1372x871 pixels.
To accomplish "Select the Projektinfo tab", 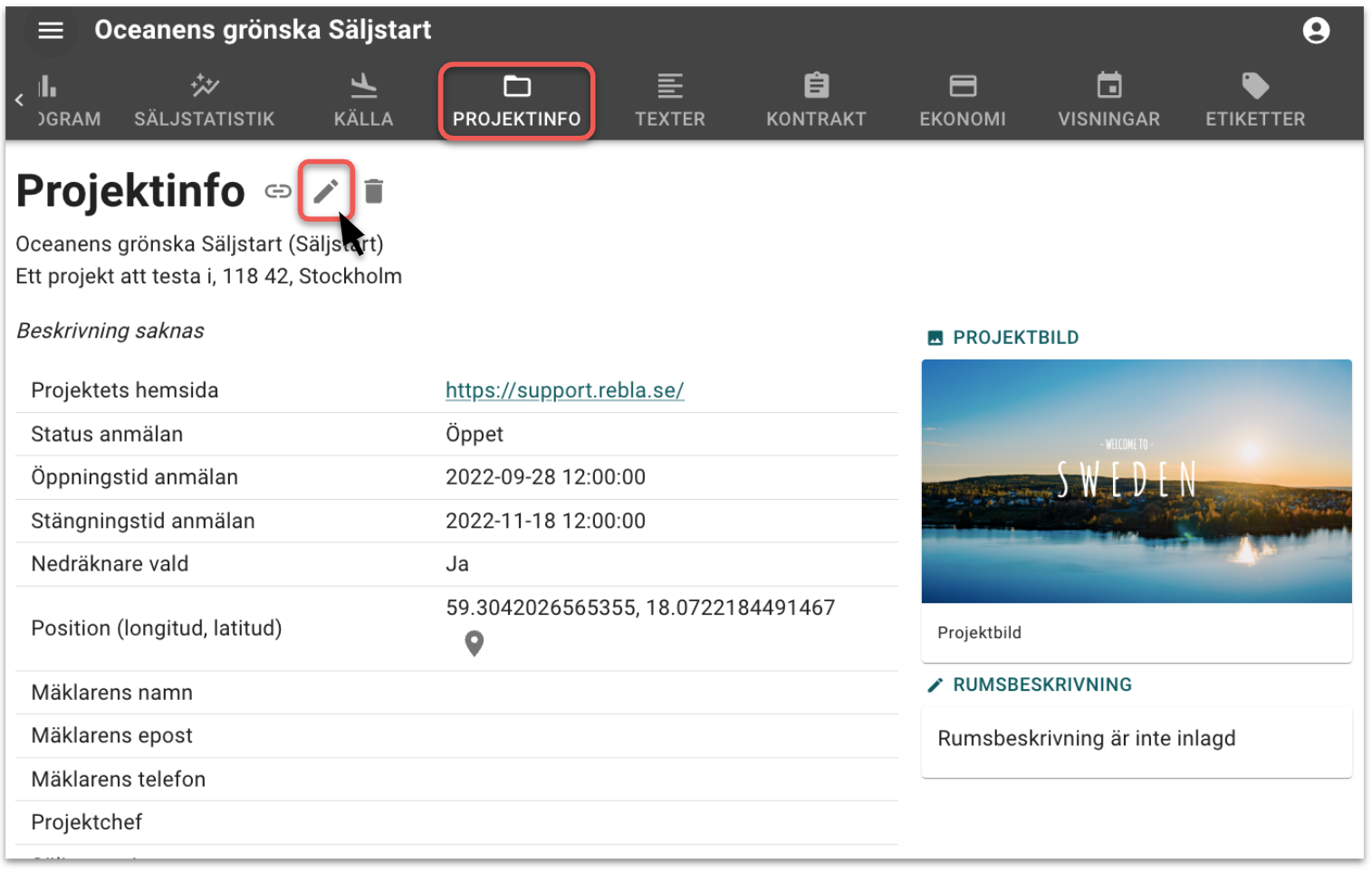I will 516,100.
